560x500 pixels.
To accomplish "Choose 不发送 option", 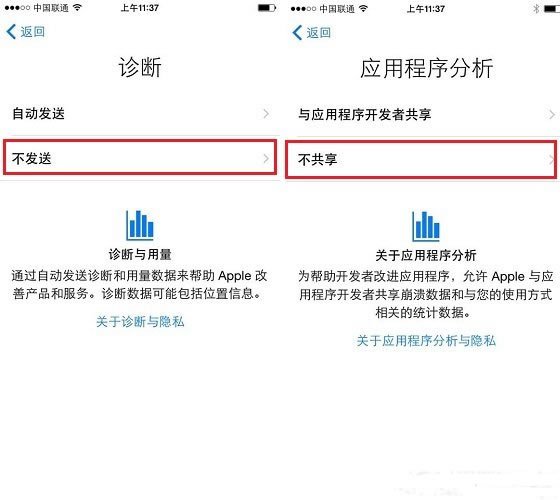I will (x=140, y=158).
